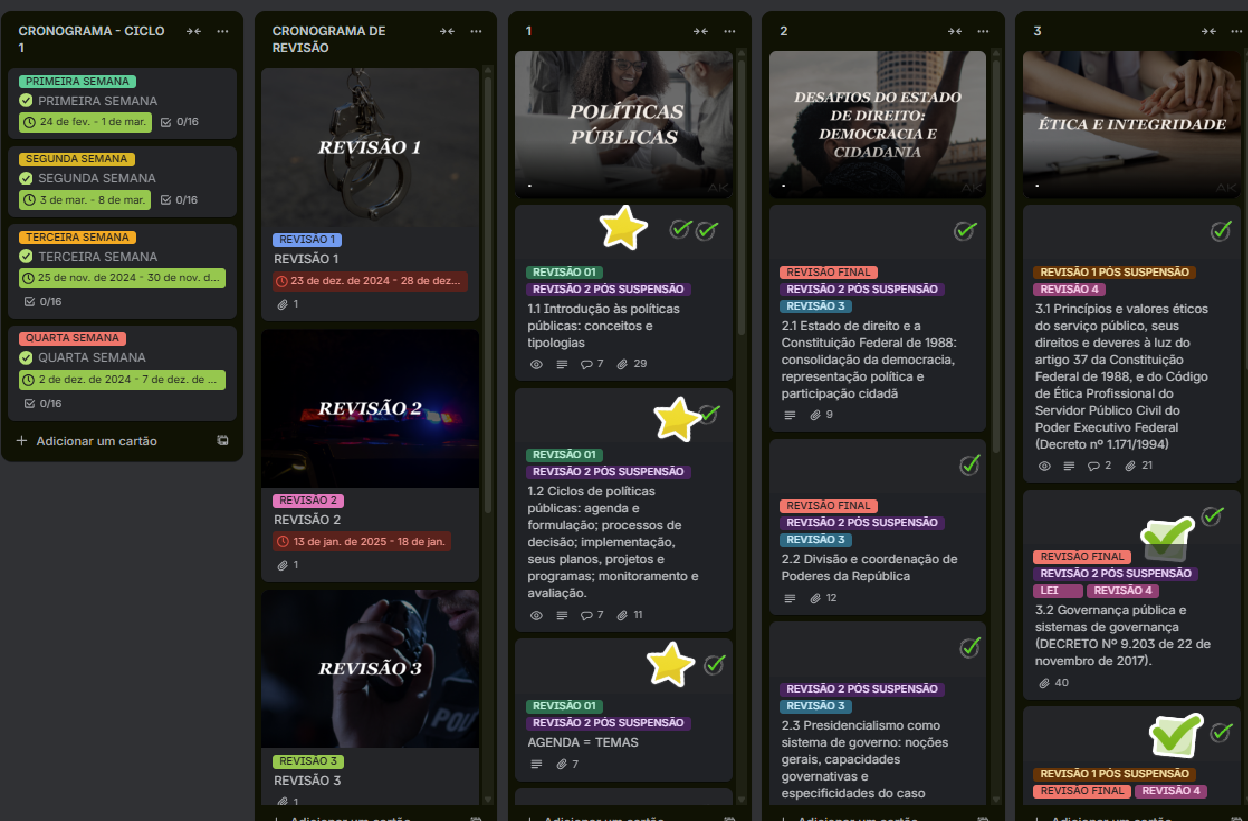This screenshot has height=821, width=1248.
Task: Click the green PRIMEIRA SEMANA label
Action: click(x=76, y=81)
